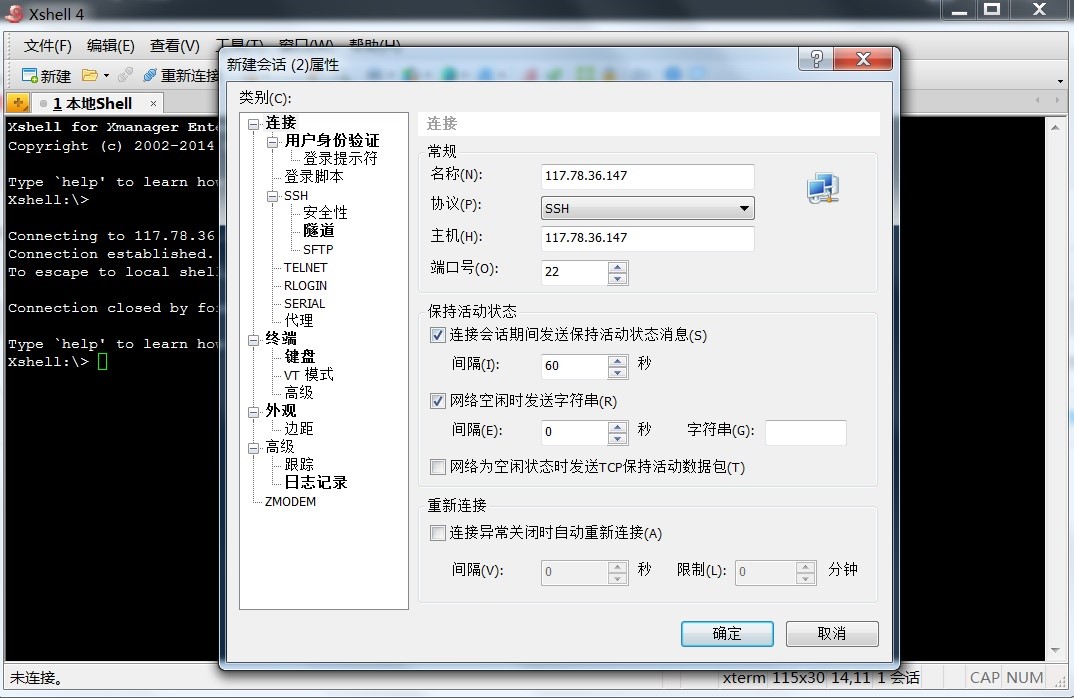Click the 新建 new session toolbar icon
1074x698 pixels.
tap(45, 75)
